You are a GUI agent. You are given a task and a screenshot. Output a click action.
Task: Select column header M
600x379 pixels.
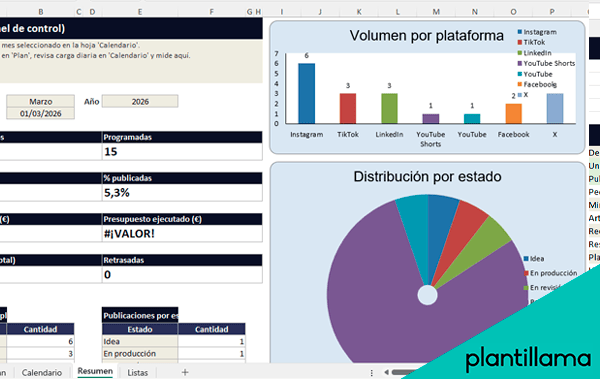click(436, 12)
